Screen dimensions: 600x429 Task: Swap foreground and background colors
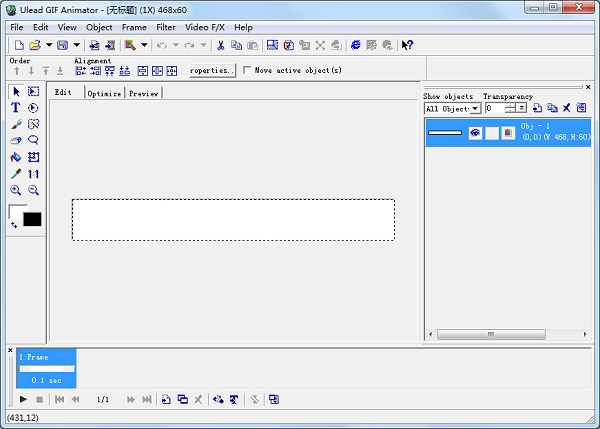click(x=14, y=225)
